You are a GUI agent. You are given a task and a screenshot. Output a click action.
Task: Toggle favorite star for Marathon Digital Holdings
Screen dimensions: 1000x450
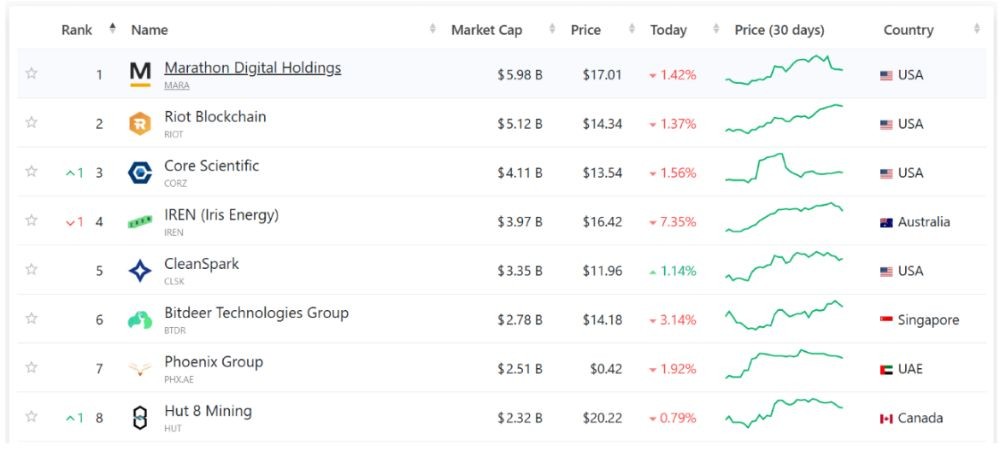(x=31, y=74)
